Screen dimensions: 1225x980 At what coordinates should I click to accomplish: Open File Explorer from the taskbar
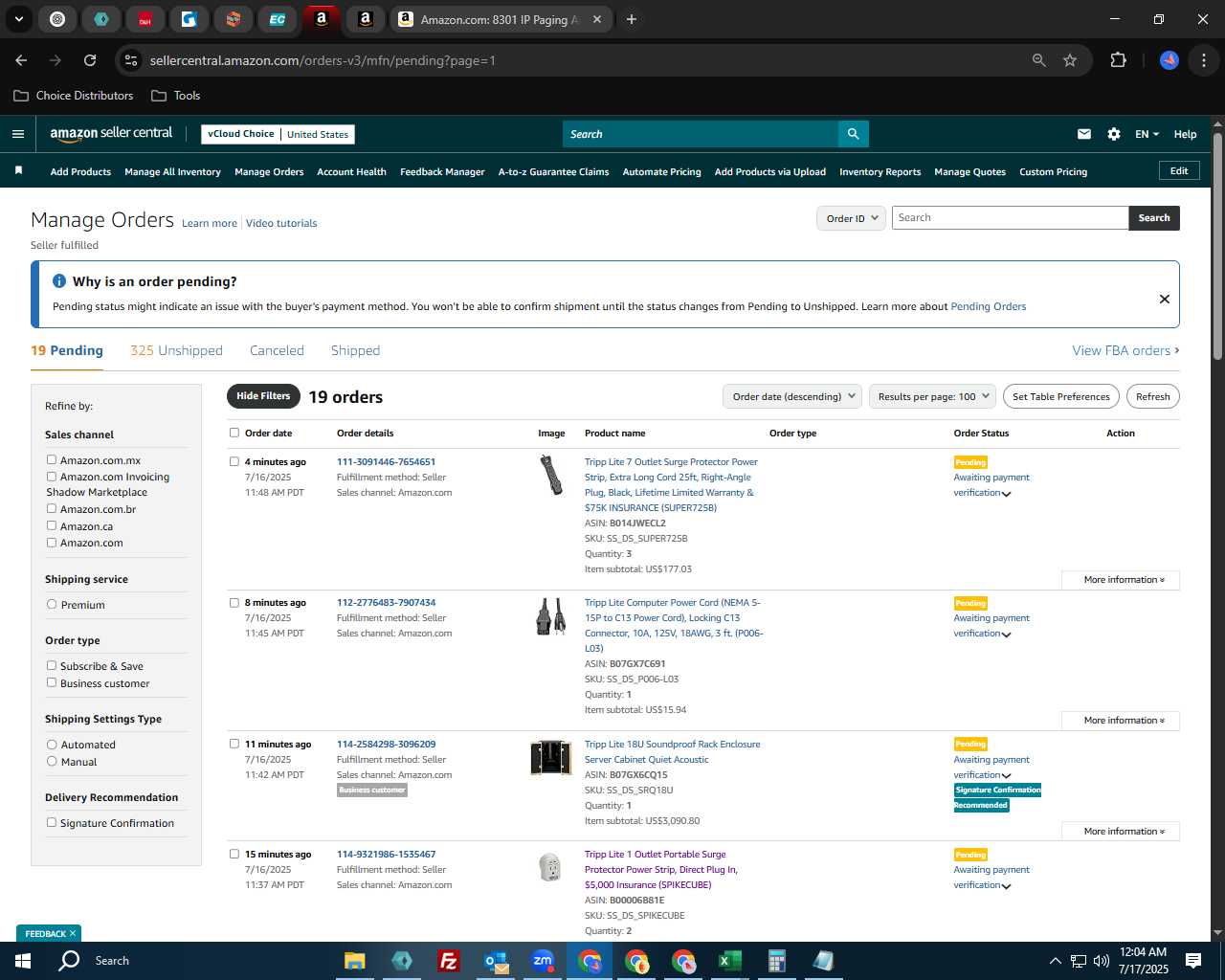[x=355, y=961]
